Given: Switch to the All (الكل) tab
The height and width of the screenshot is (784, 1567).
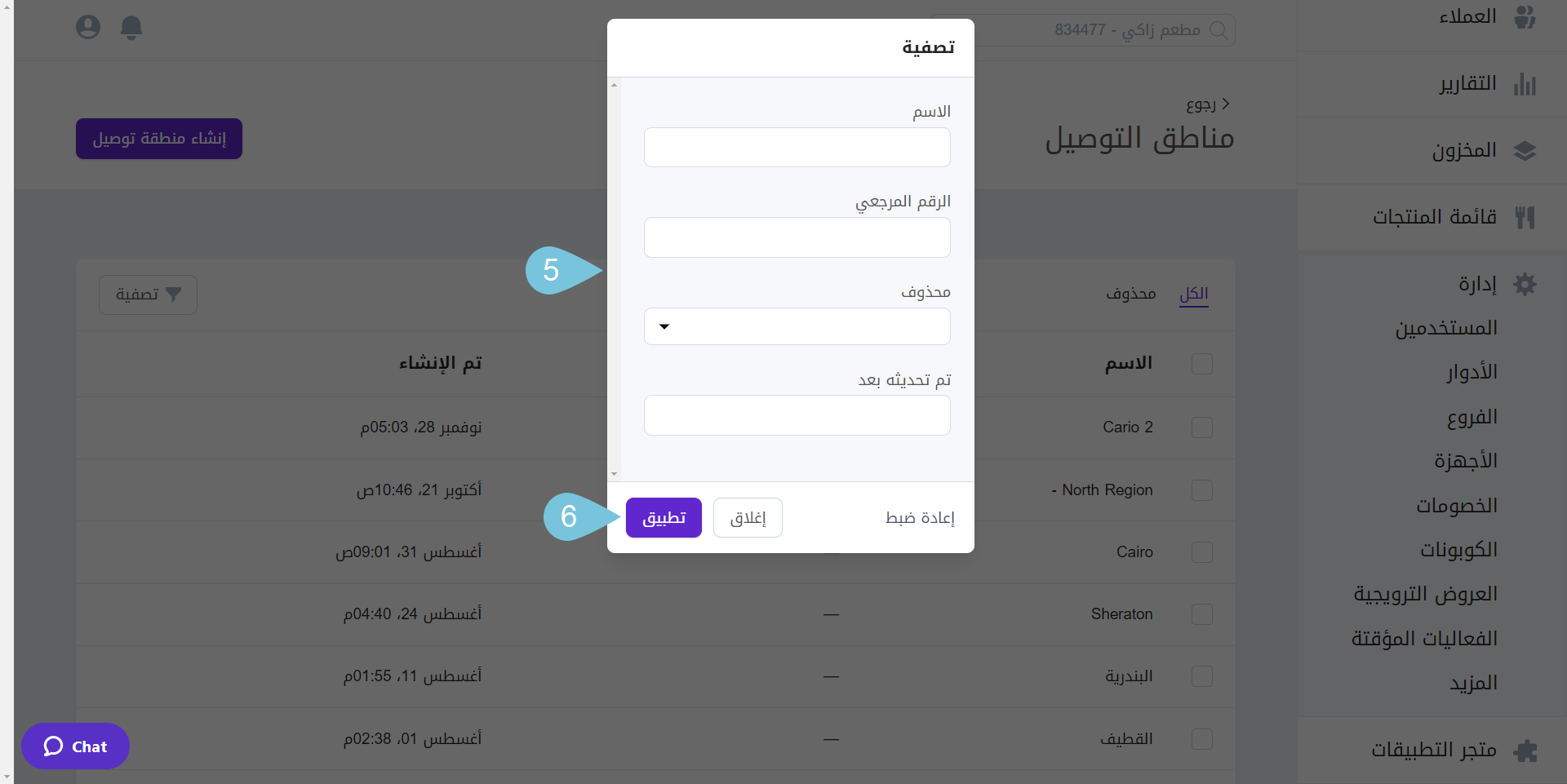Looking at the screenshot, I should (x=1193, y=294).
